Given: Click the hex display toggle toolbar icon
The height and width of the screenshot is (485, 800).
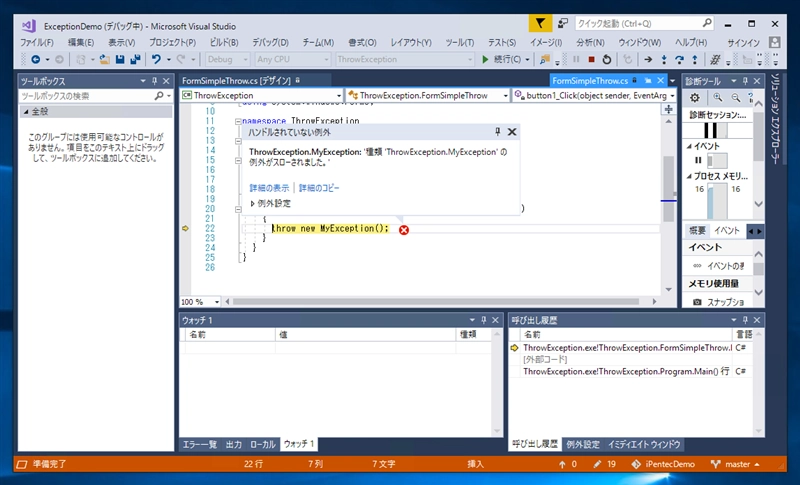Looking at the screenshot, I should coord(715,60).
